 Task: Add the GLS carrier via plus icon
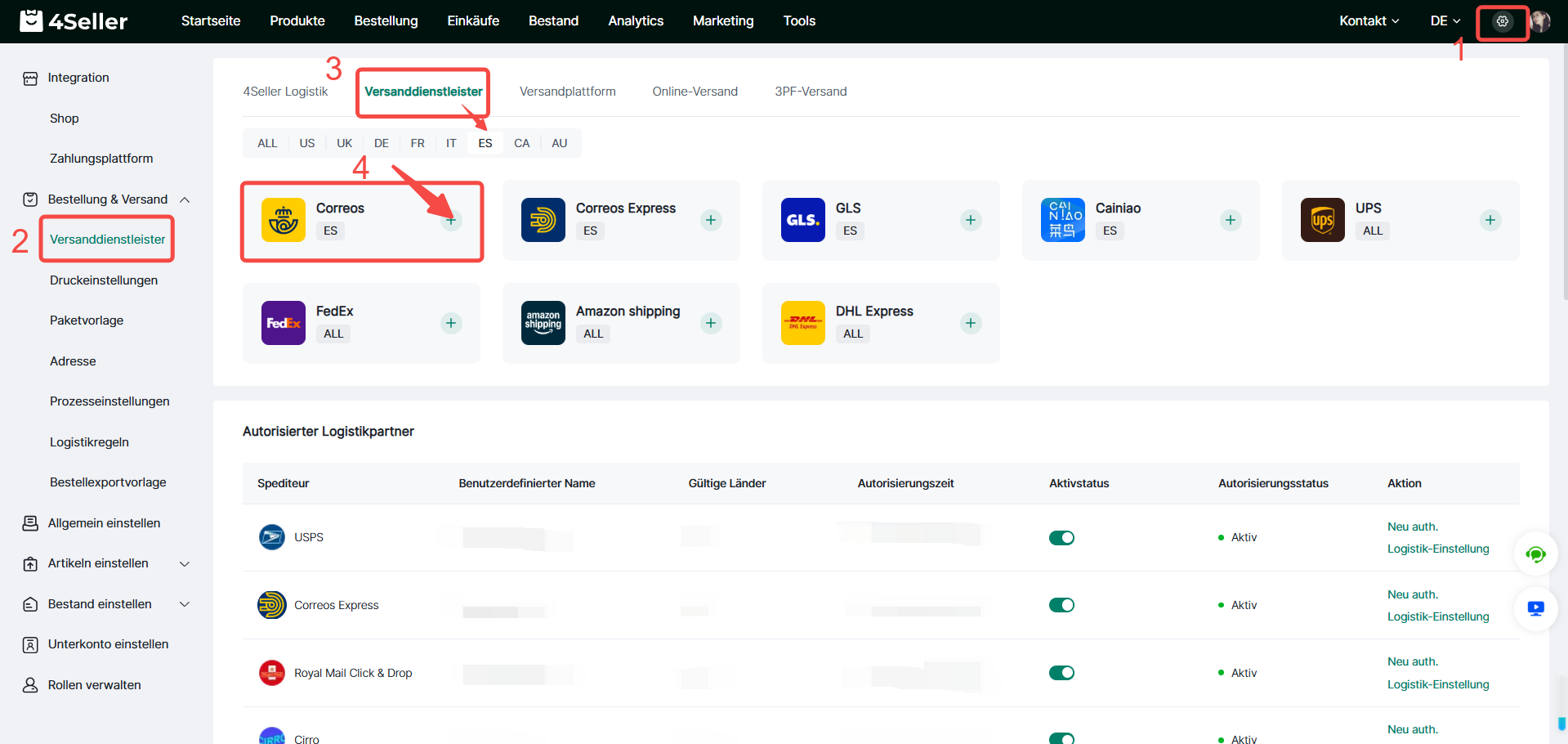[x=971, y=220]
